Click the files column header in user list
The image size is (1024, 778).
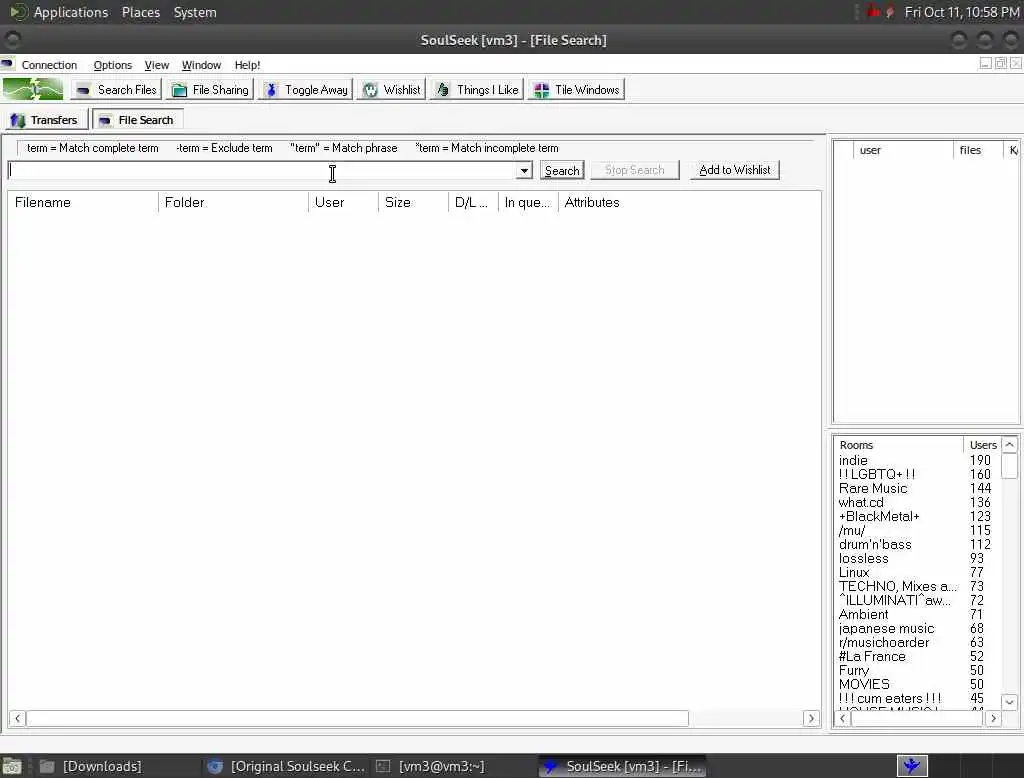[978, 150]
